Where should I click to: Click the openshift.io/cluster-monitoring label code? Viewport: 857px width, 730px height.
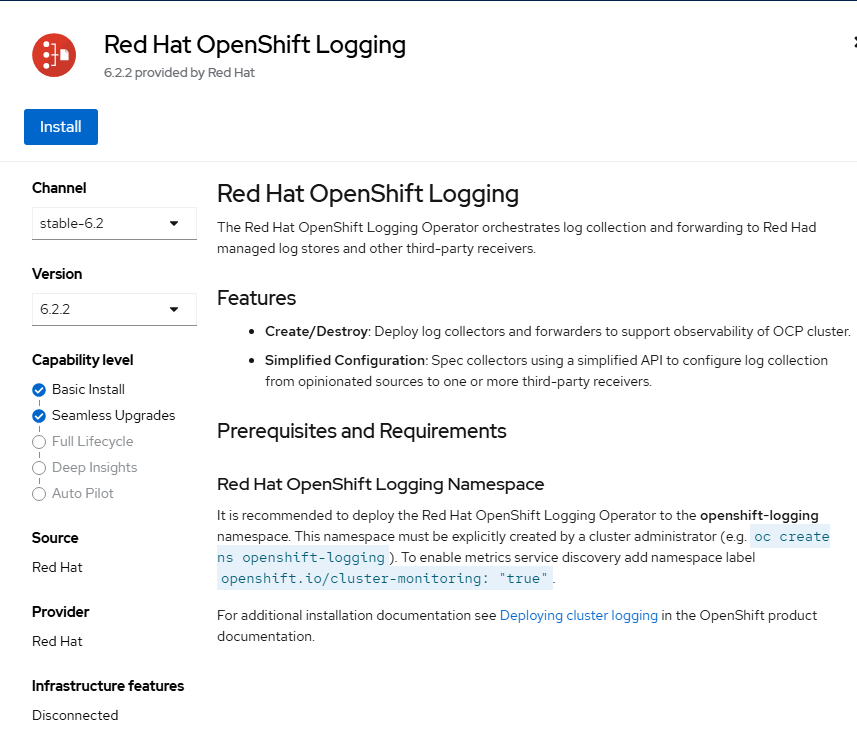point(385,578)
